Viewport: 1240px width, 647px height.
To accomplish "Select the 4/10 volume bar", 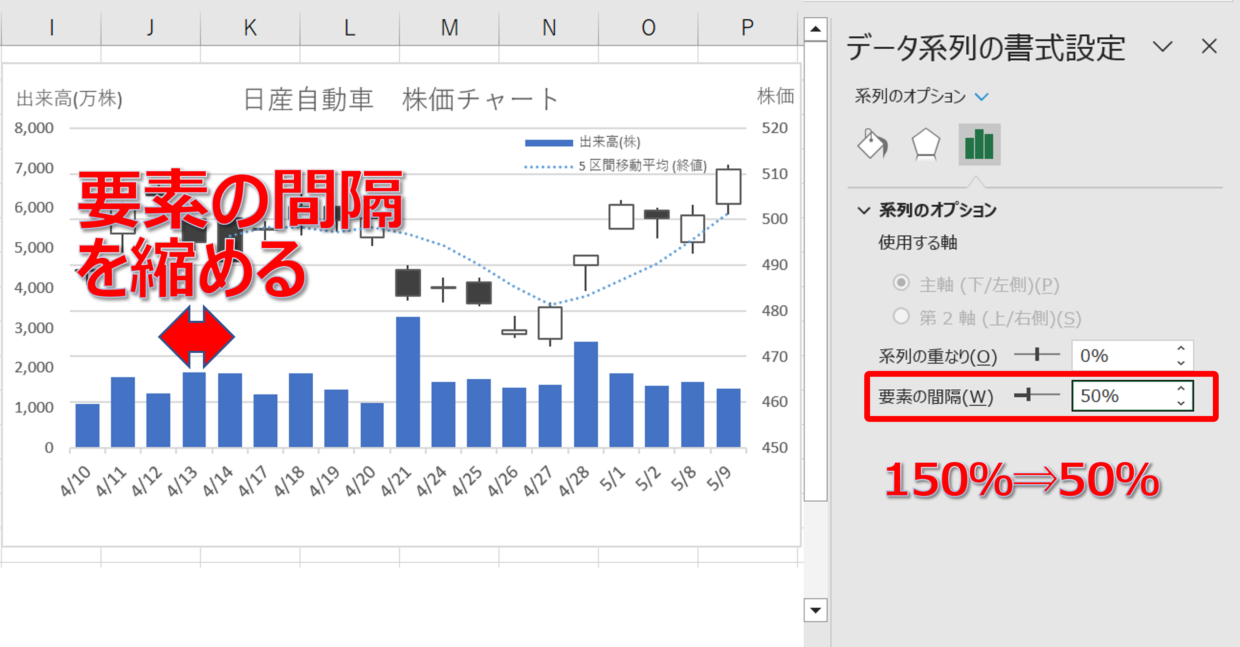I will 87,425.
